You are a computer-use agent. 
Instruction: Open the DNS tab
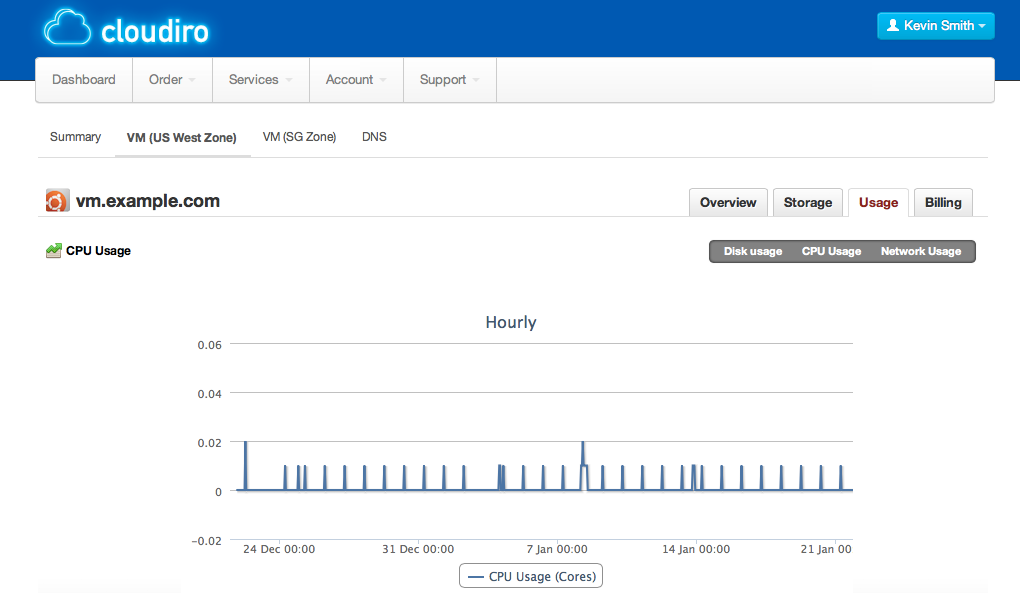pyautogui.click(x=374, y=137)
